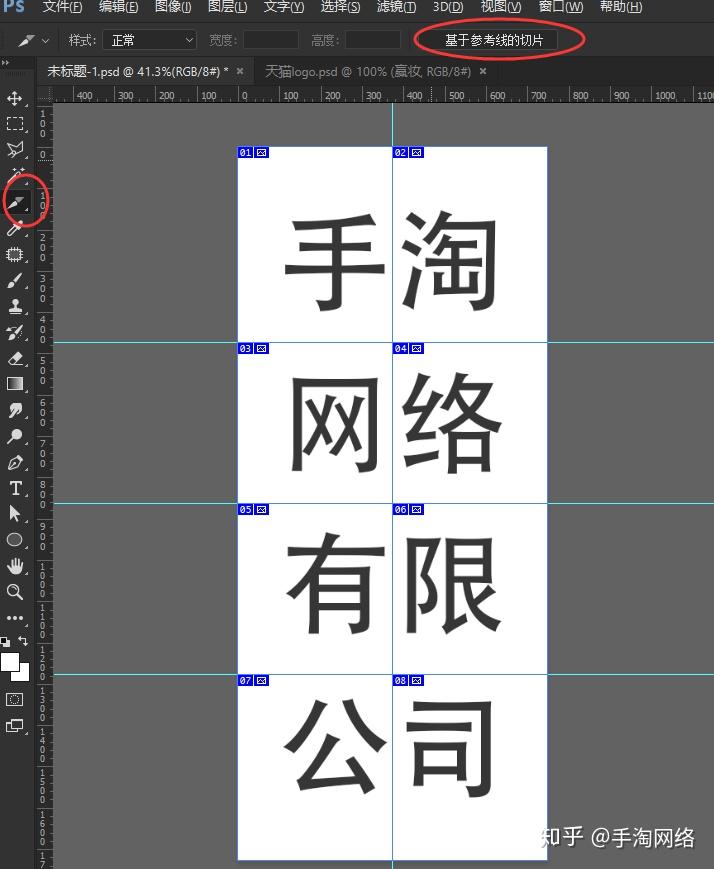
Task: Click the slice 04 number badge
Action: click(x=400, y=349)
